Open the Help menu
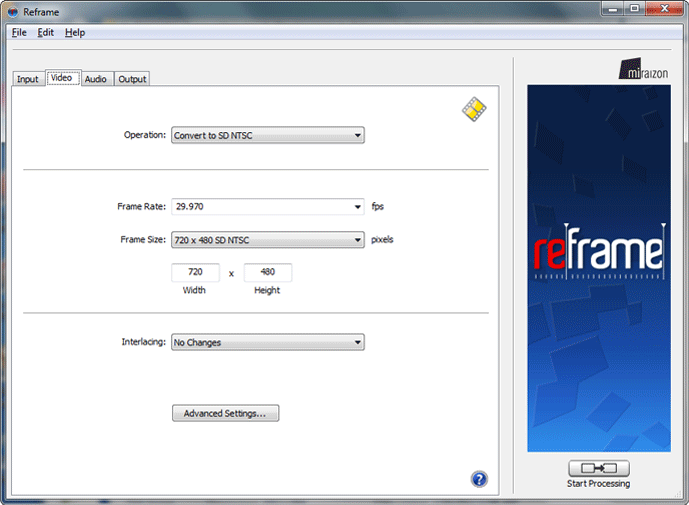The width and height of the screenshot is (689, 505). [75, 33]
